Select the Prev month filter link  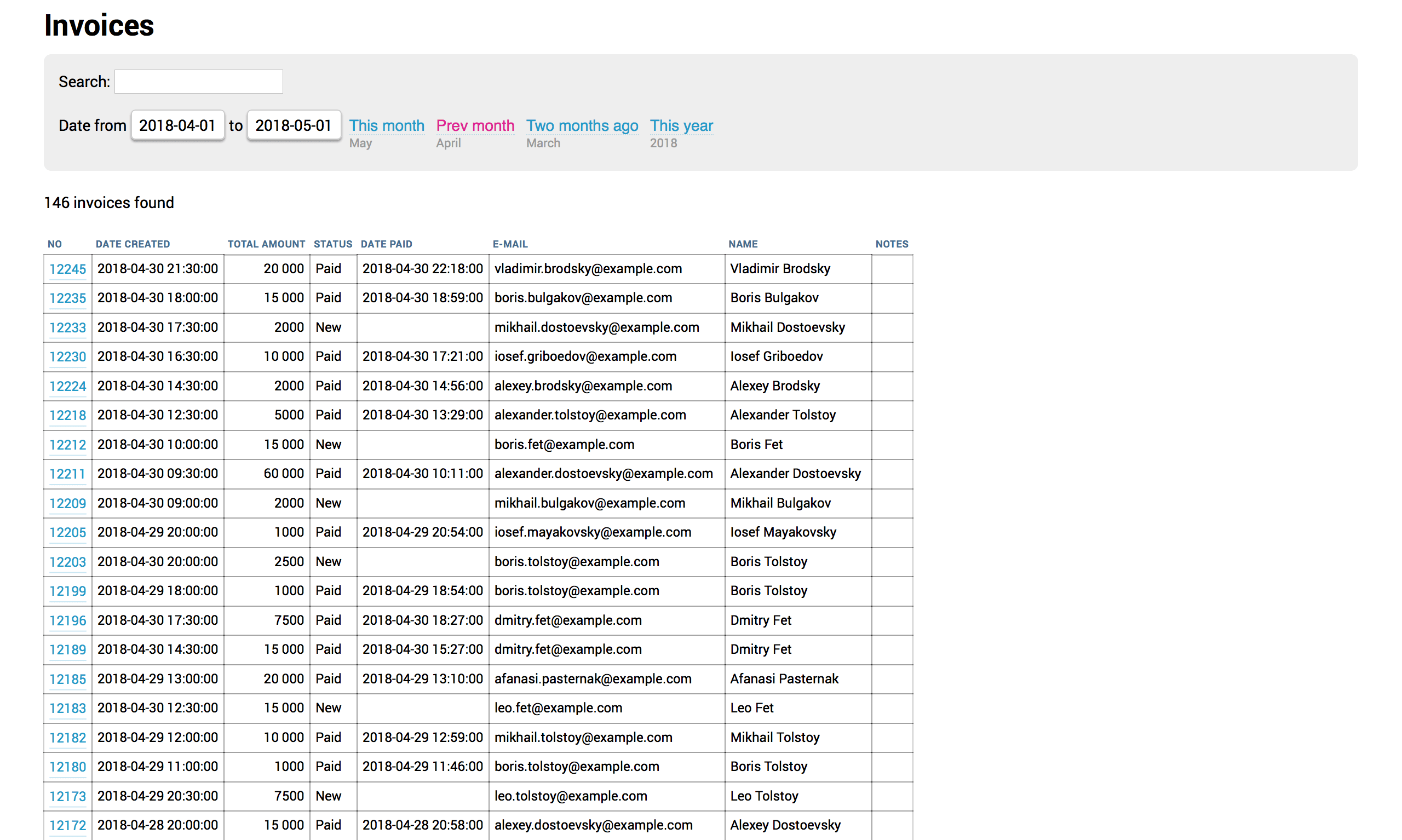(475, 125)
